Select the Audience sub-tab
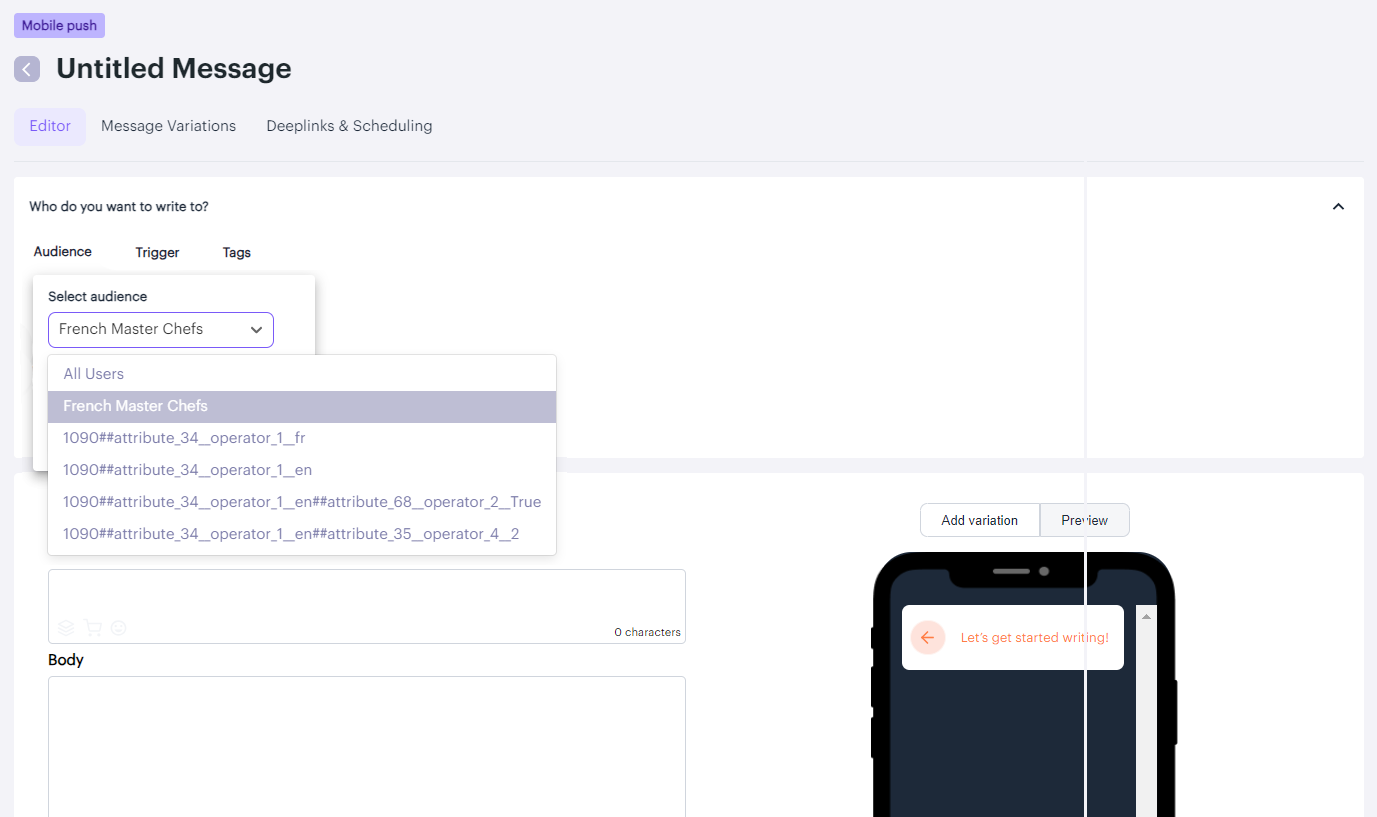The height and width of the screenshot is (817, 1377). click(x=63, y=252)
